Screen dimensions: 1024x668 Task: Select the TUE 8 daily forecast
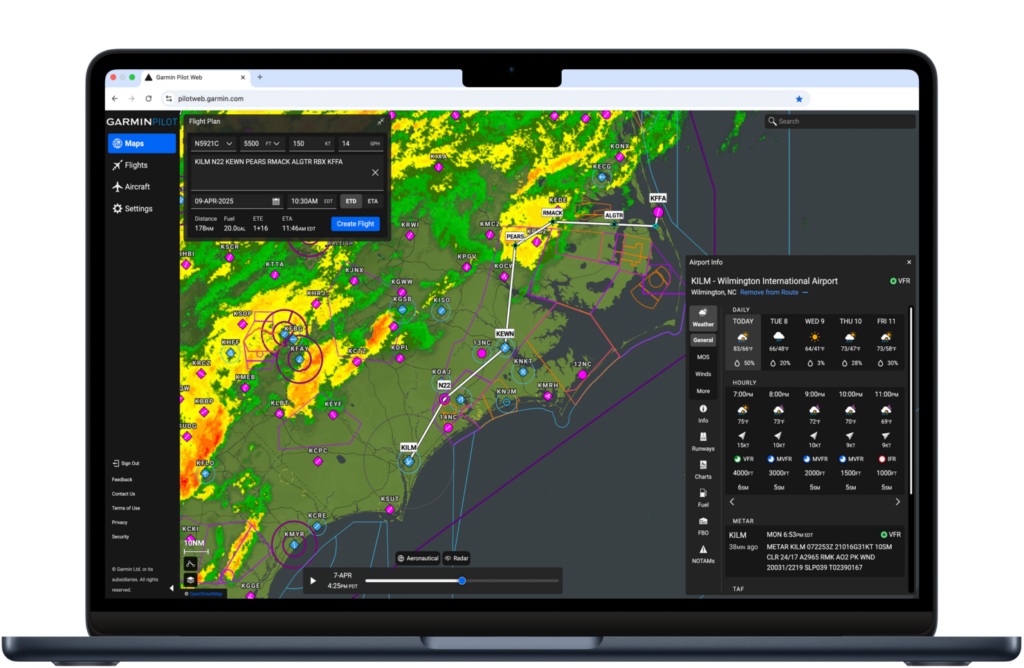778,342
